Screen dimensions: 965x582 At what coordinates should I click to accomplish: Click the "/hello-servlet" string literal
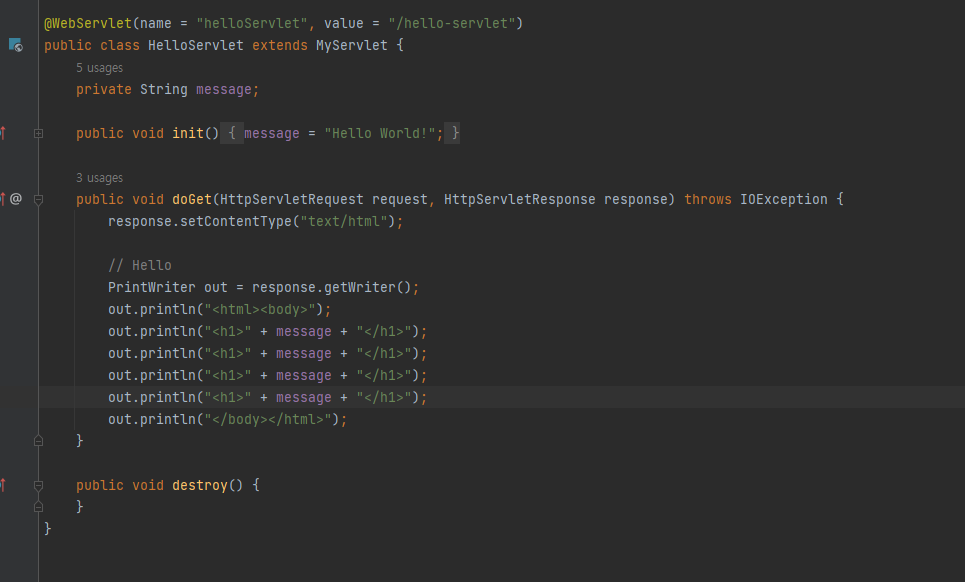[452, 23]
